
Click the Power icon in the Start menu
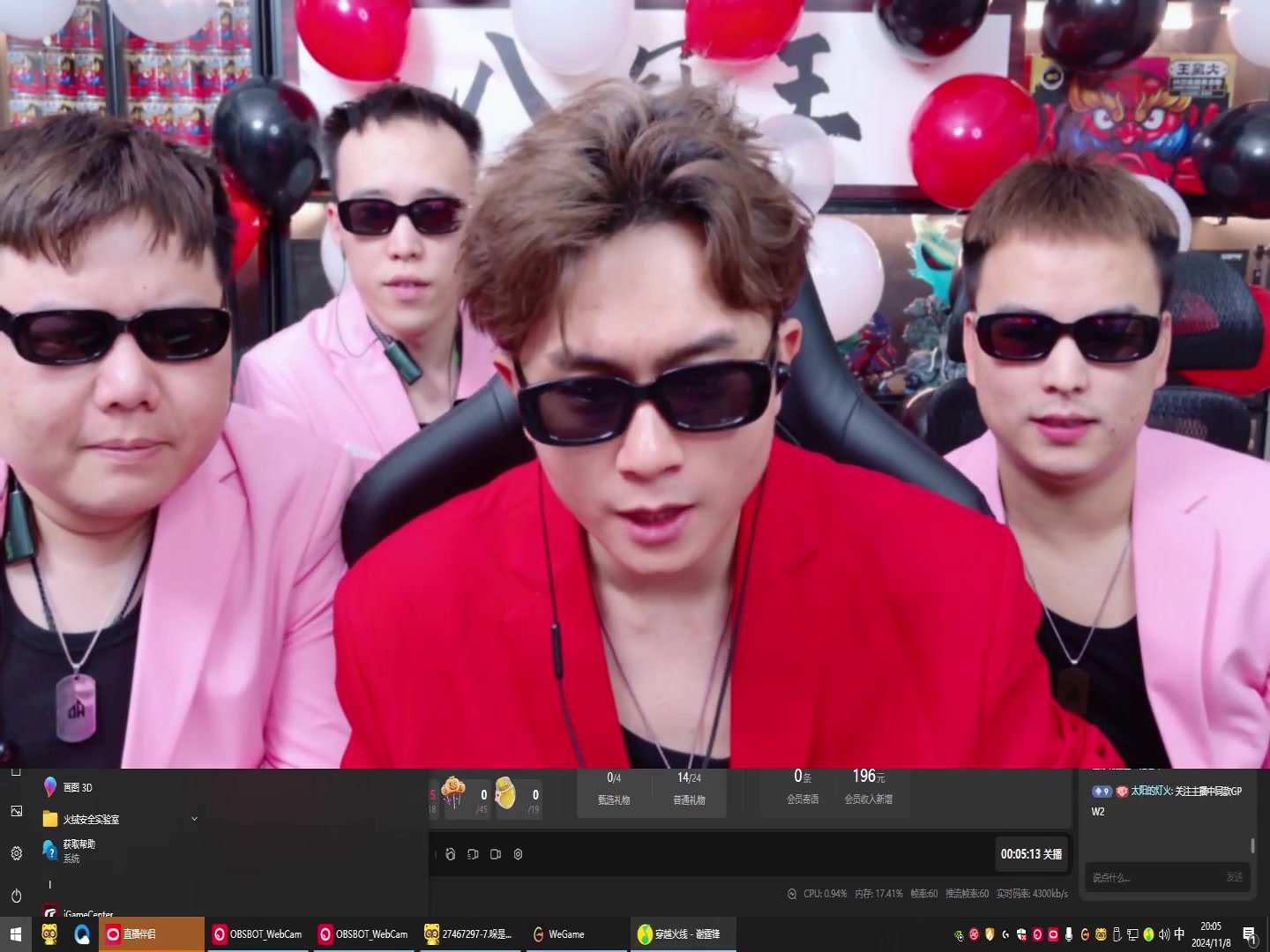pyautogui.click(x=16, y=896)
